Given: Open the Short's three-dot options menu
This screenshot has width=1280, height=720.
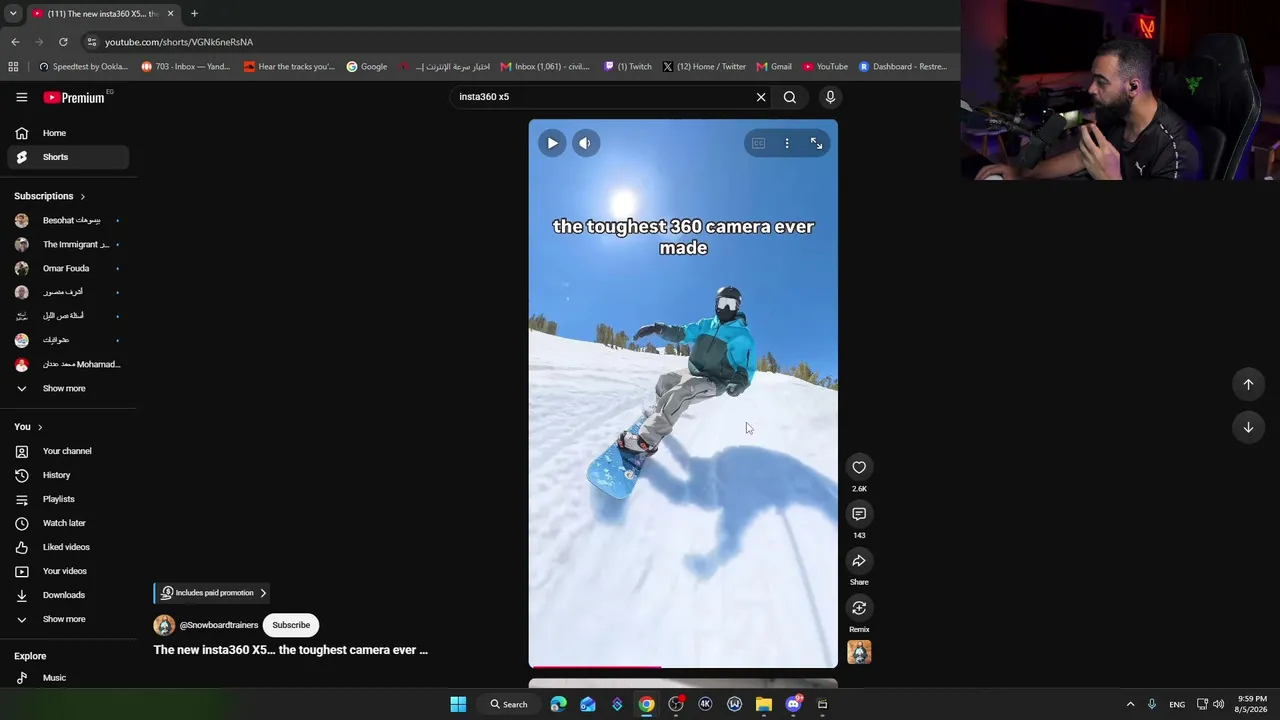Looking at the screenshot, I should (x=787, y=144).
